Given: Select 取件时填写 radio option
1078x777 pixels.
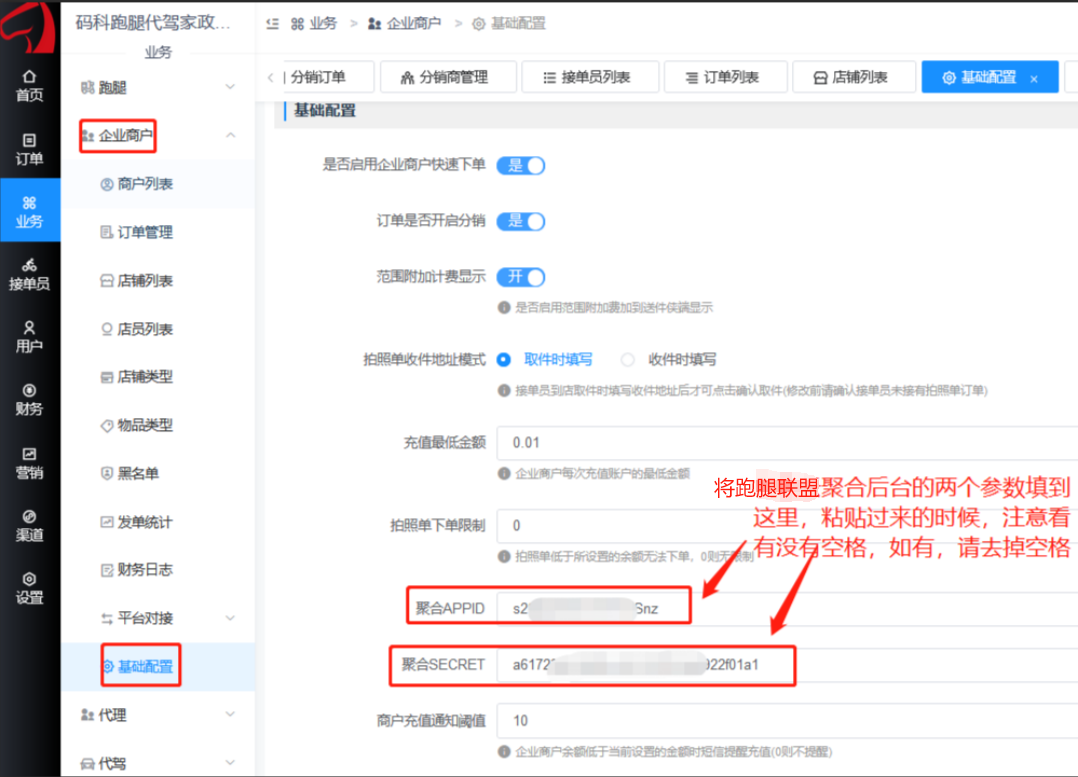Looking at the screenshot, I should point(504,360).
